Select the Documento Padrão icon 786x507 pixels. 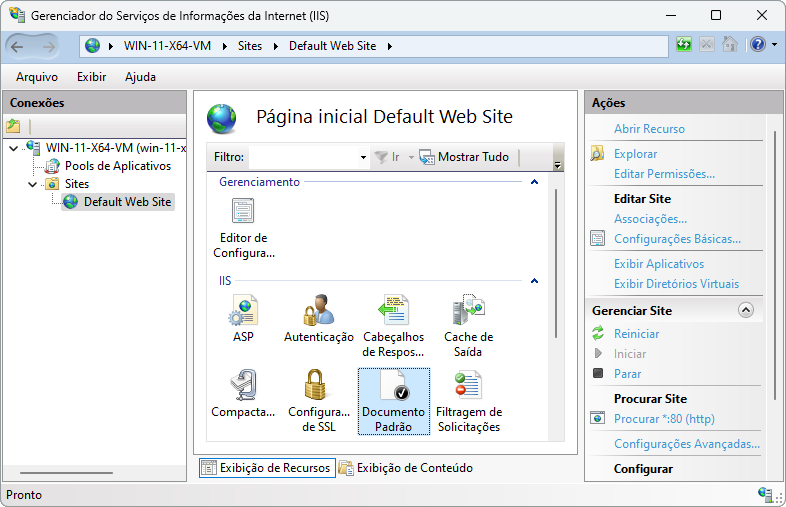pyautogui.click(x=393, y=387)
